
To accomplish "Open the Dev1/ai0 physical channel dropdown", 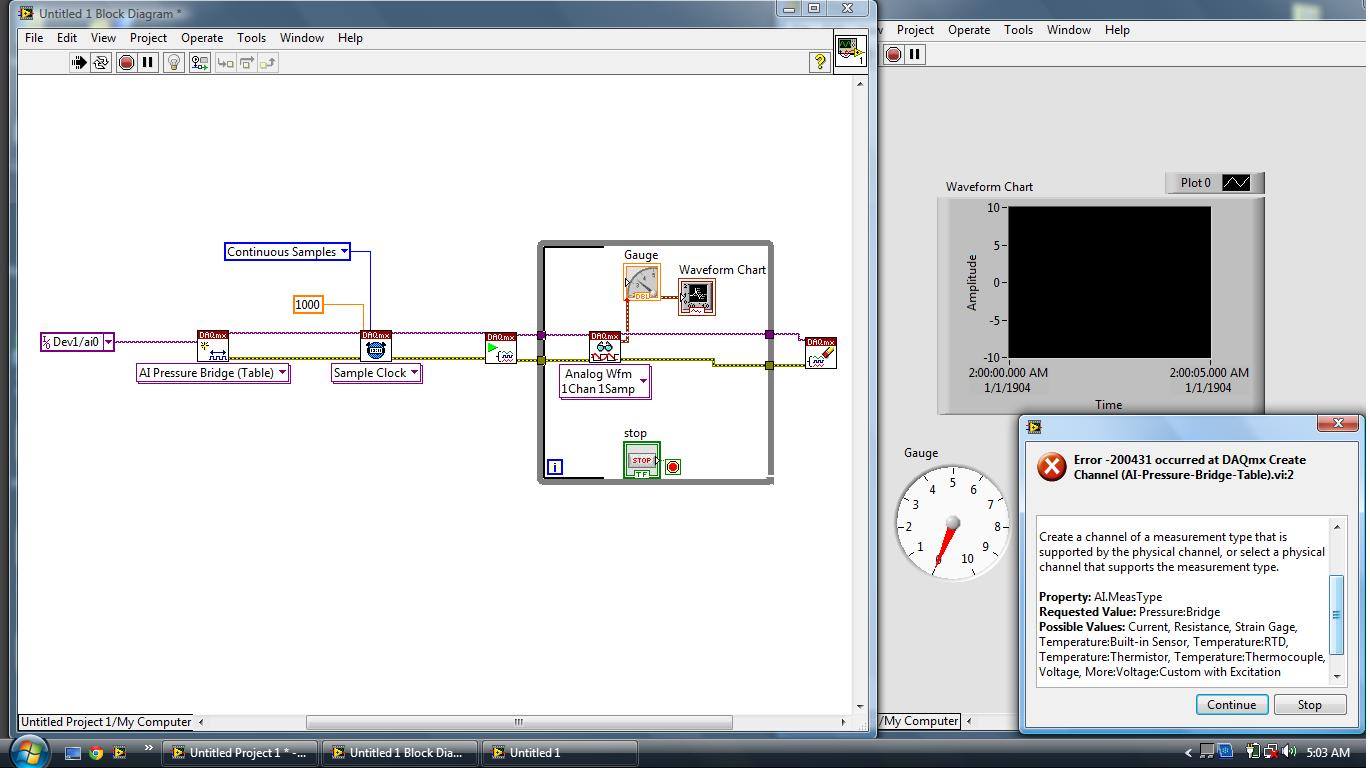I will pos(108,342).
